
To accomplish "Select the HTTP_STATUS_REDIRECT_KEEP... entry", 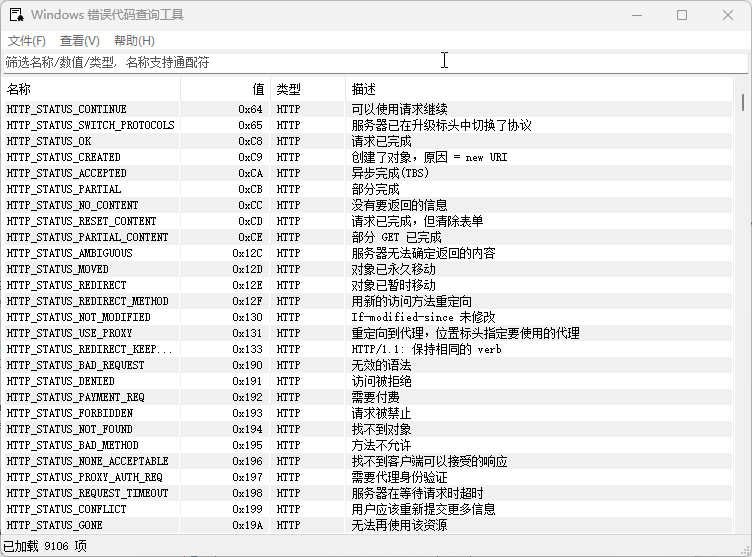I will (x=368, y=349).
